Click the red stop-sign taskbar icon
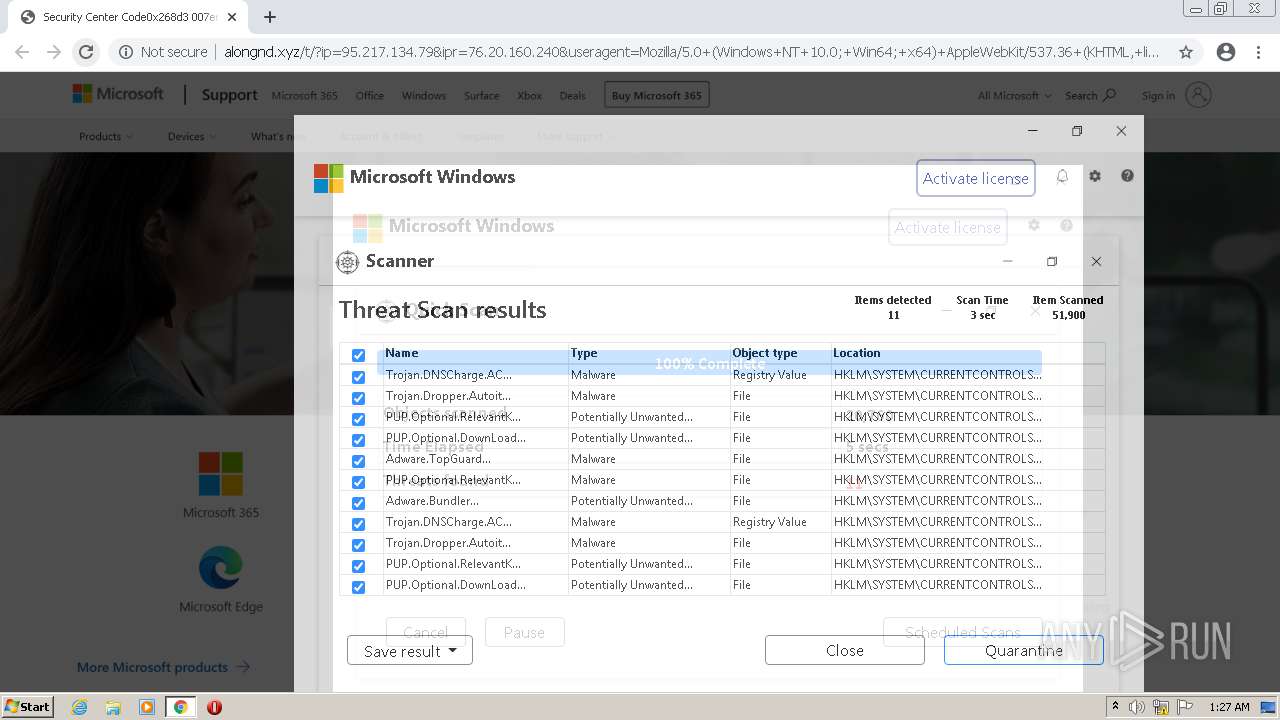 [x=214, y=707]
